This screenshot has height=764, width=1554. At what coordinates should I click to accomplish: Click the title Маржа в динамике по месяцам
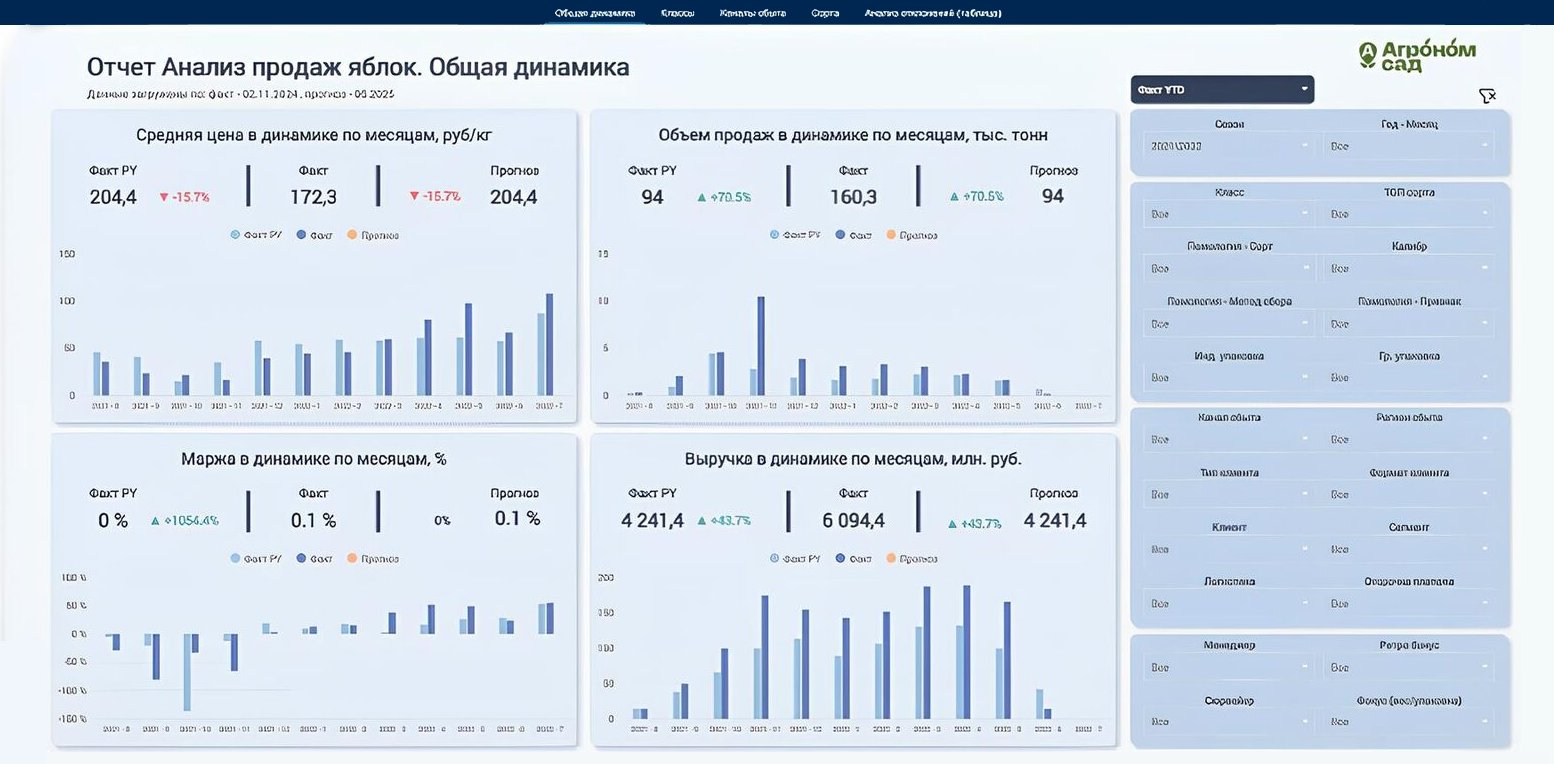coord(314,459)
